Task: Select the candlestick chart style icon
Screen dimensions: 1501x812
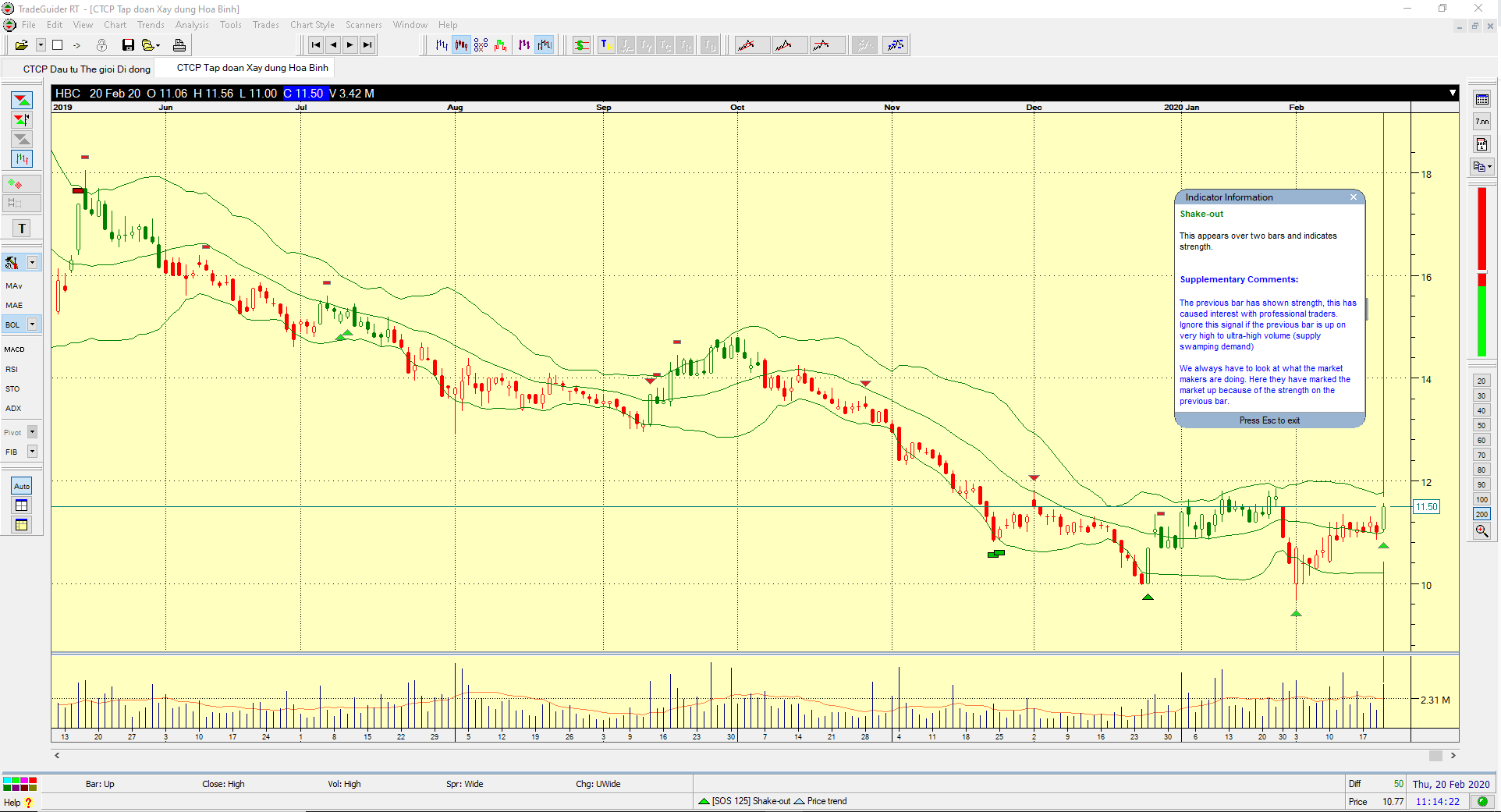Action: tap(462, 45)
